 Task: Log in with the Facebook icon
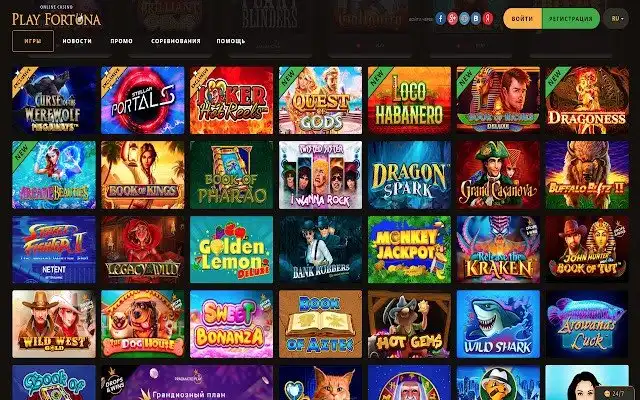(440, 18)
